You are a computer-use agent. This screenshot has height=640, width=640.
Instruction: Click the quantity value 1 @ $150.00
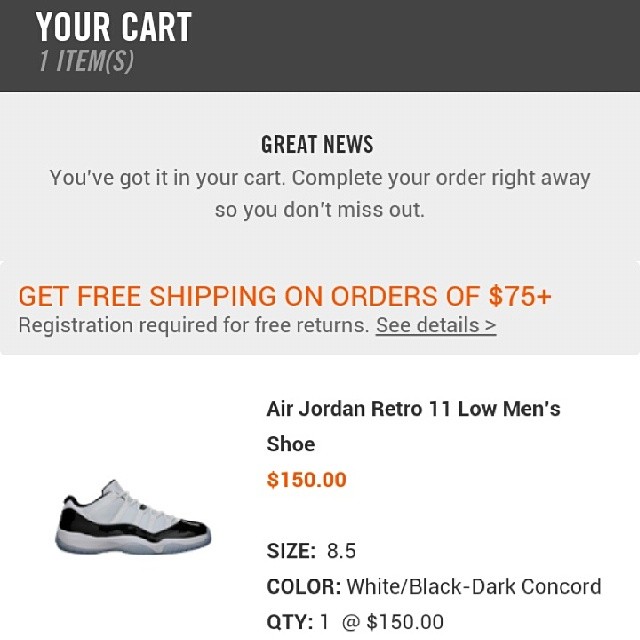(381, 622)
